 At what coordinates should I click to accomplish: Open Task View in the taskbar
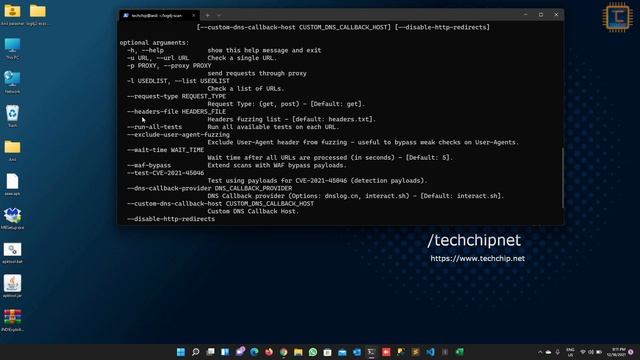click(x=210, y=352)
